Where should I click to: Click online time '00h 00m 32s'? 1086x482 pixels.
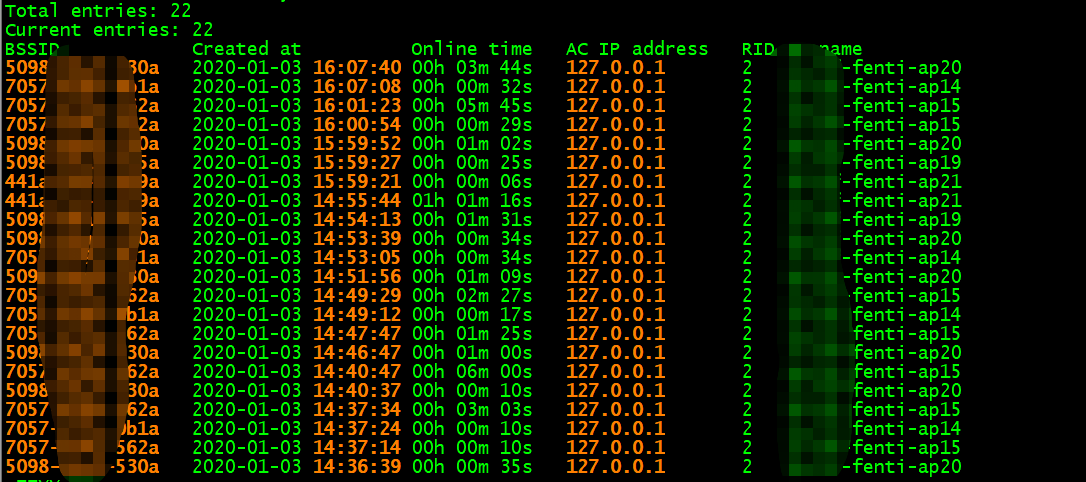click(x=472, y=87)
